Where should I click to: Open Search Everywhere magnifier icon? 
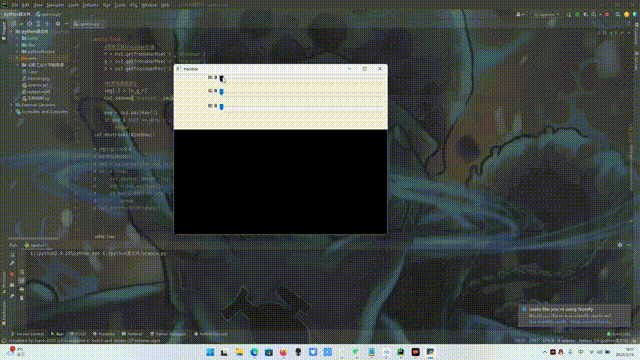[x=618, y=15]
